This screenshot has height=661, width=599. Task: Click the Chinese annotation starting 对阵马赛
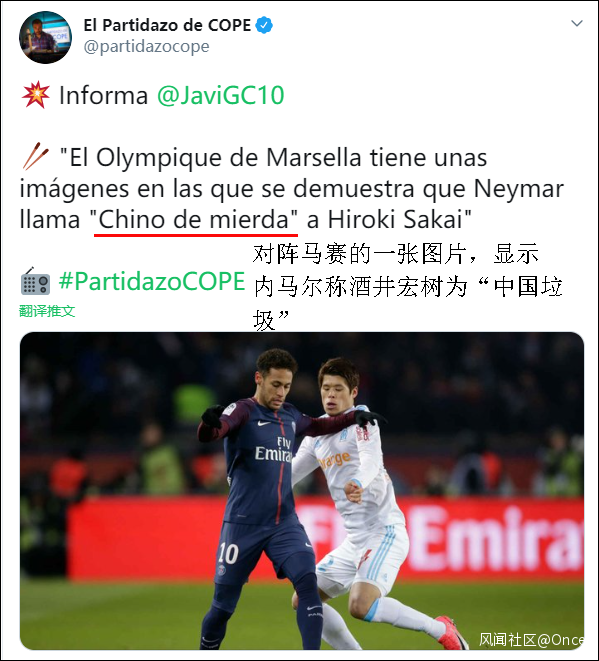[407, 287]
